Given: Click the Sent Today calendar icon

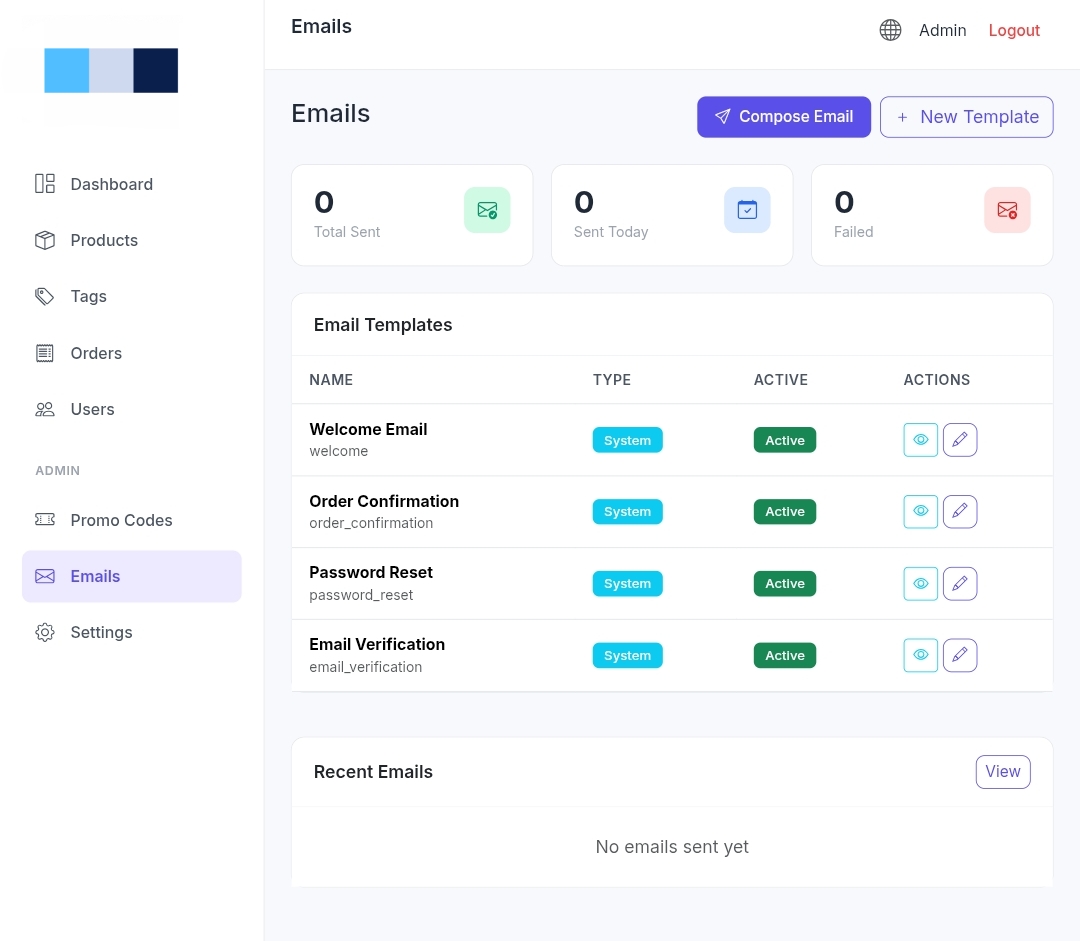Looking at the screenshot, I should pyautogui.click(x=747, y=210).
